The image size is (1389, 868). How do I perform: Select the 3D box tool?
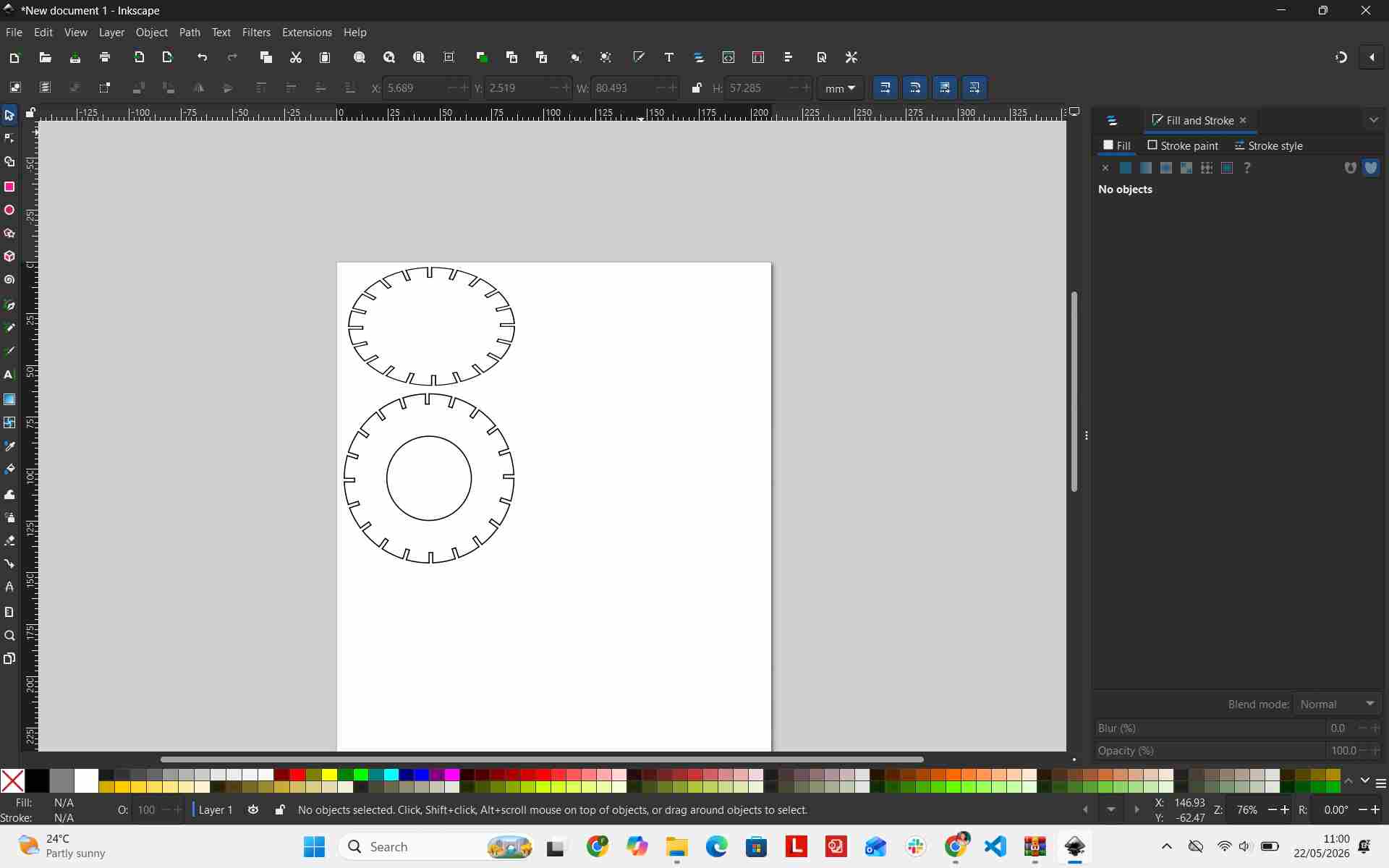click(x=9, y=257)
